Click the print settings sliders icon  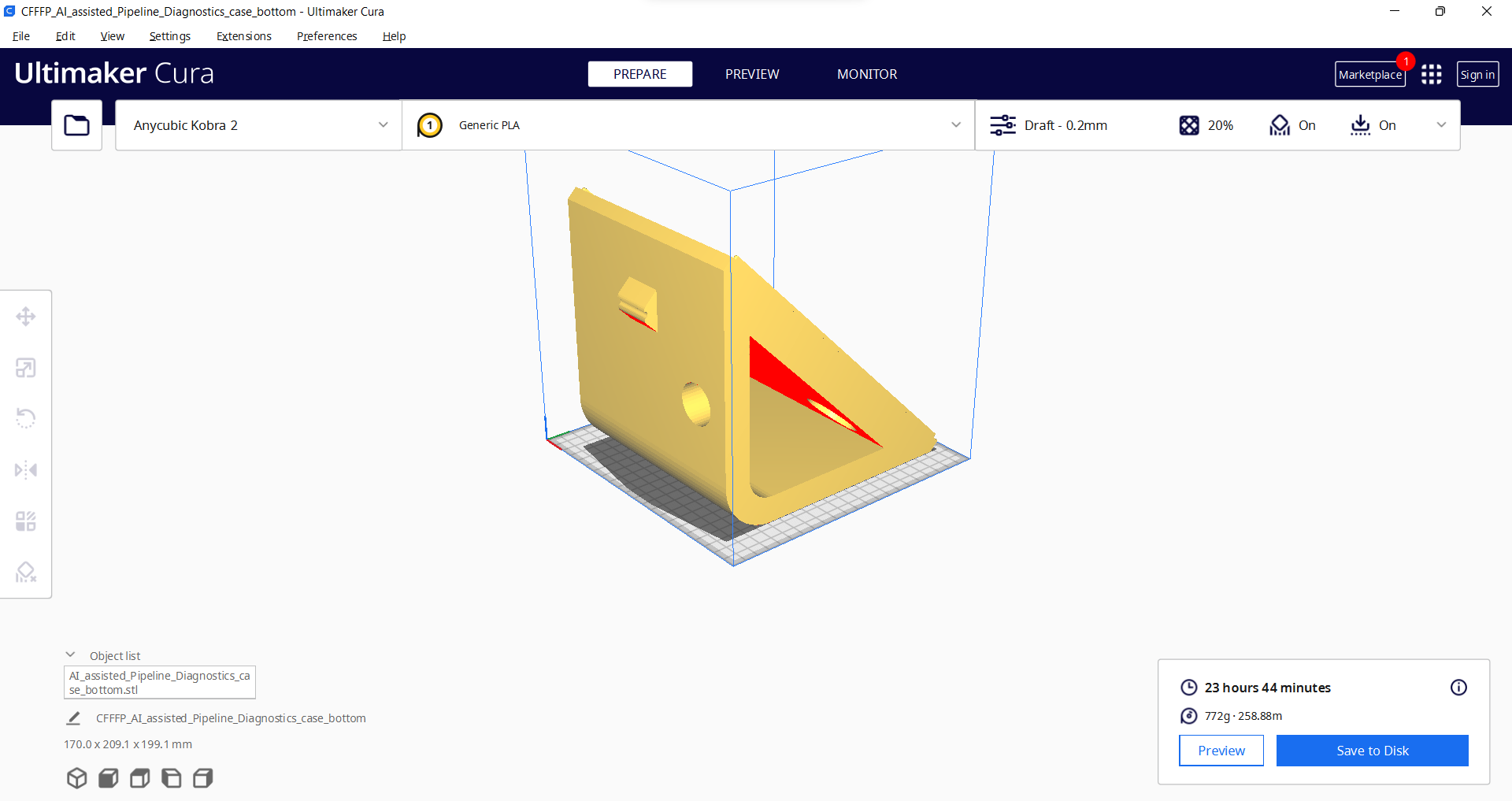(1002, 125)
